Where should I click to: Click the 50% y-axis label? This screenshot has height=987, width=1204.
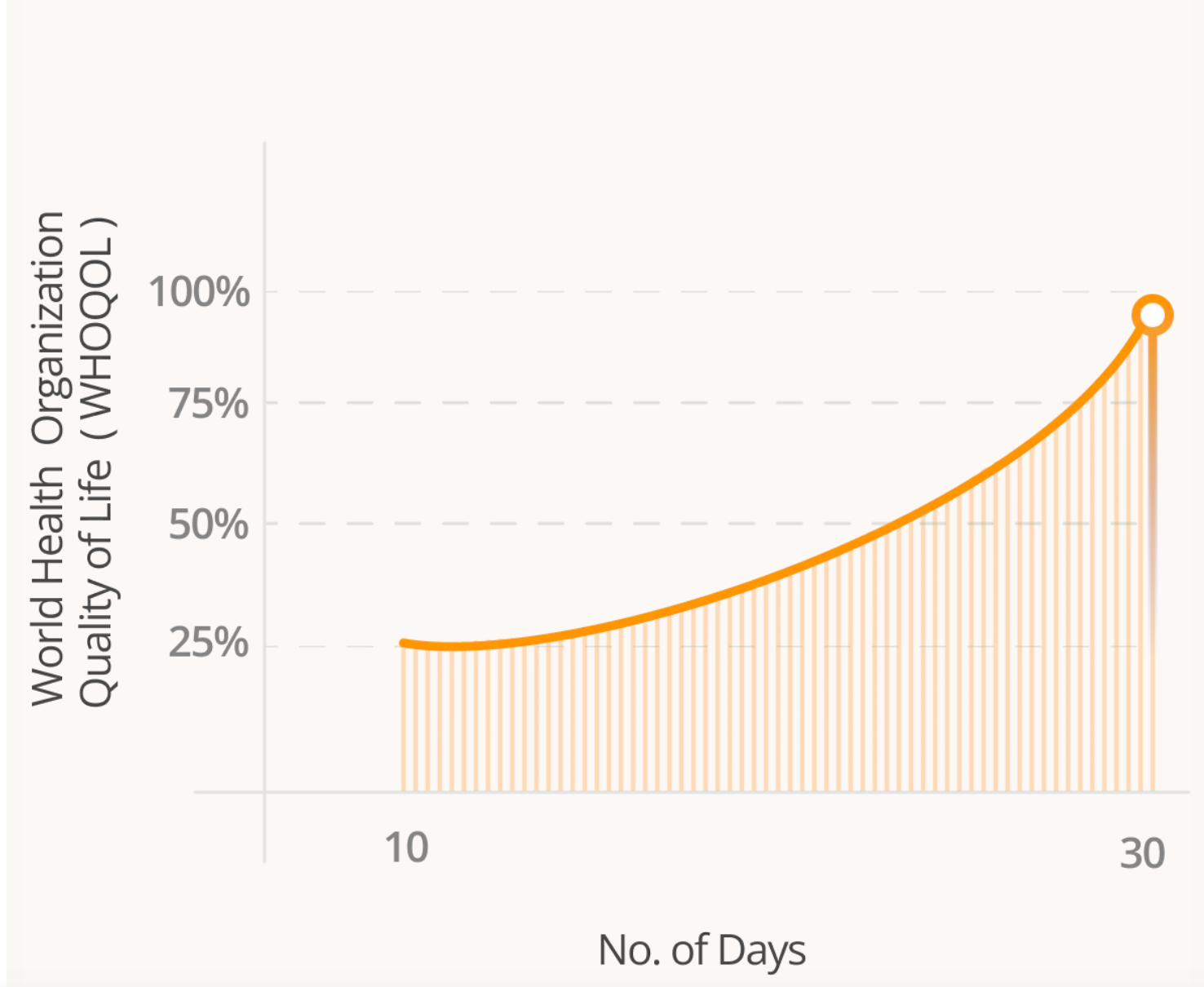(x=209, y=524)
